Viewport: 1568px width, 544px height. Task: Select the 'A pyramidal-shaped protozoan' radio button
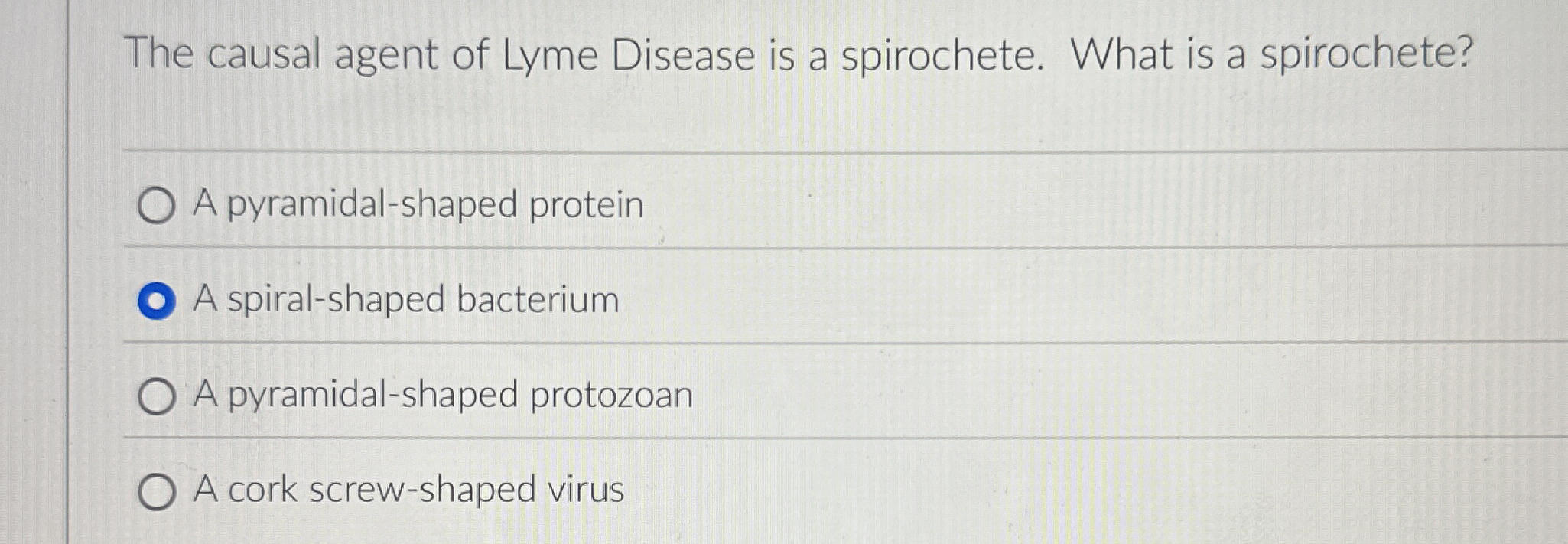157,396
